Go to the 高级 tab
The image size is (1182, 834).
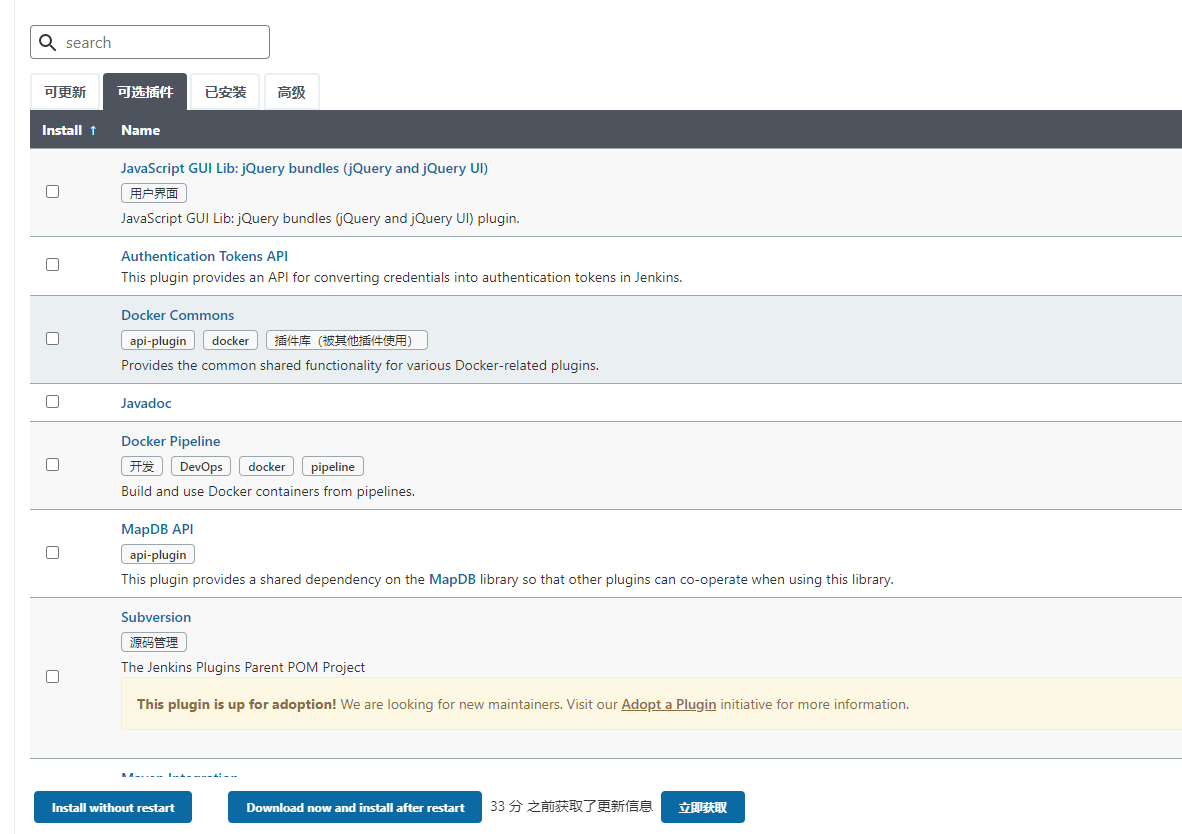click(x=291, y=92)
